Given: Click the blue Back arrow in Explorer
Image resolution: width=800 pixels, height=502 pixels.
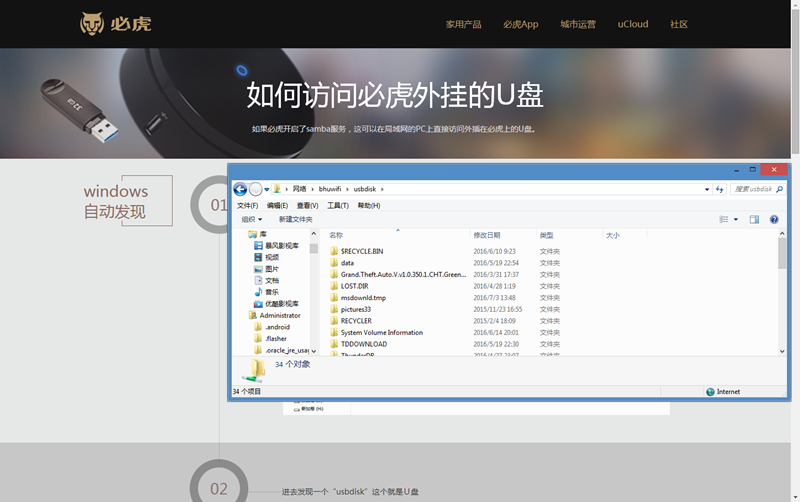Looking at the screenshot, I should point(240,189).
